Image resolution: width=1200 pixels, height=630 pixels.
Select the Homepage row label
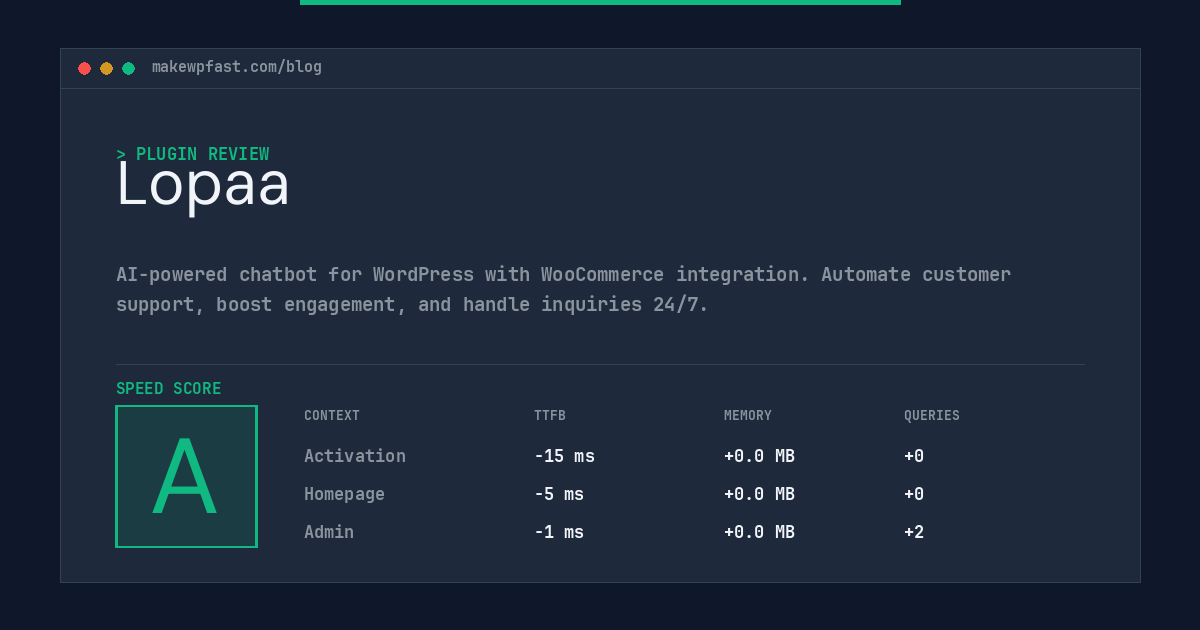click(344, 494)
